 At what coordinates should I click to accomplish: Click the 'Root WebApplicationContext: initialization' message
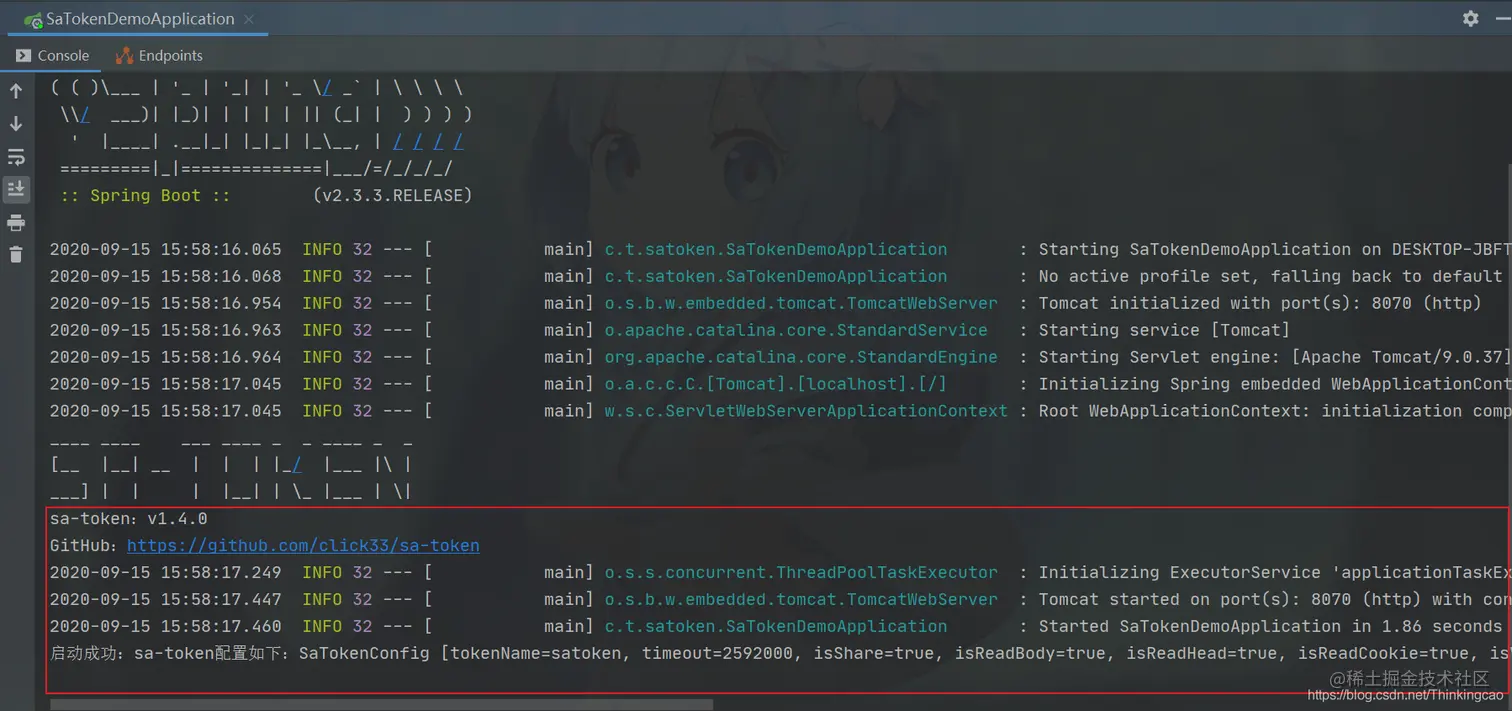[x=1275, y=411]
